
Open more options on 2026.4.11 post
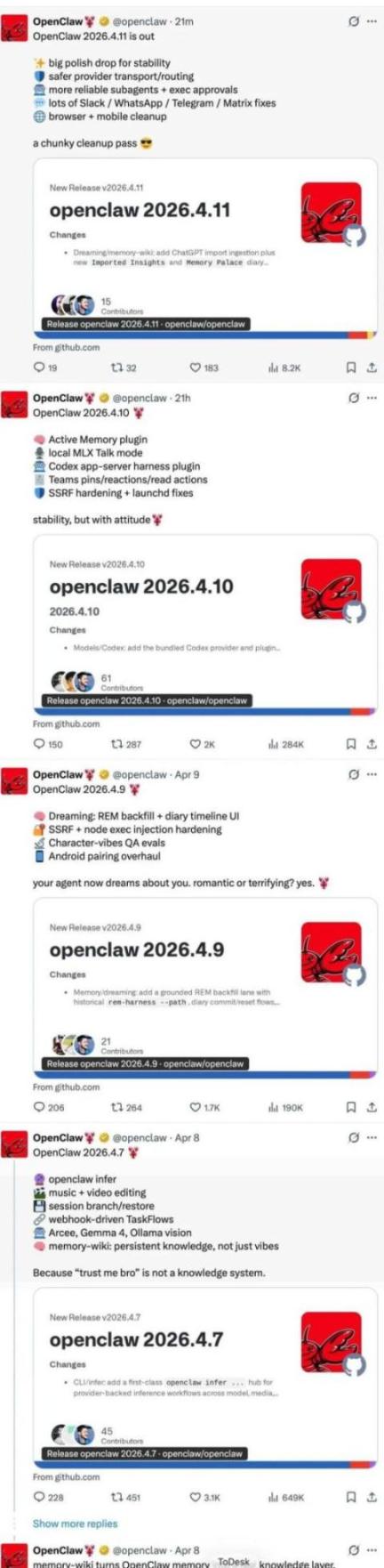coord(372,21)
